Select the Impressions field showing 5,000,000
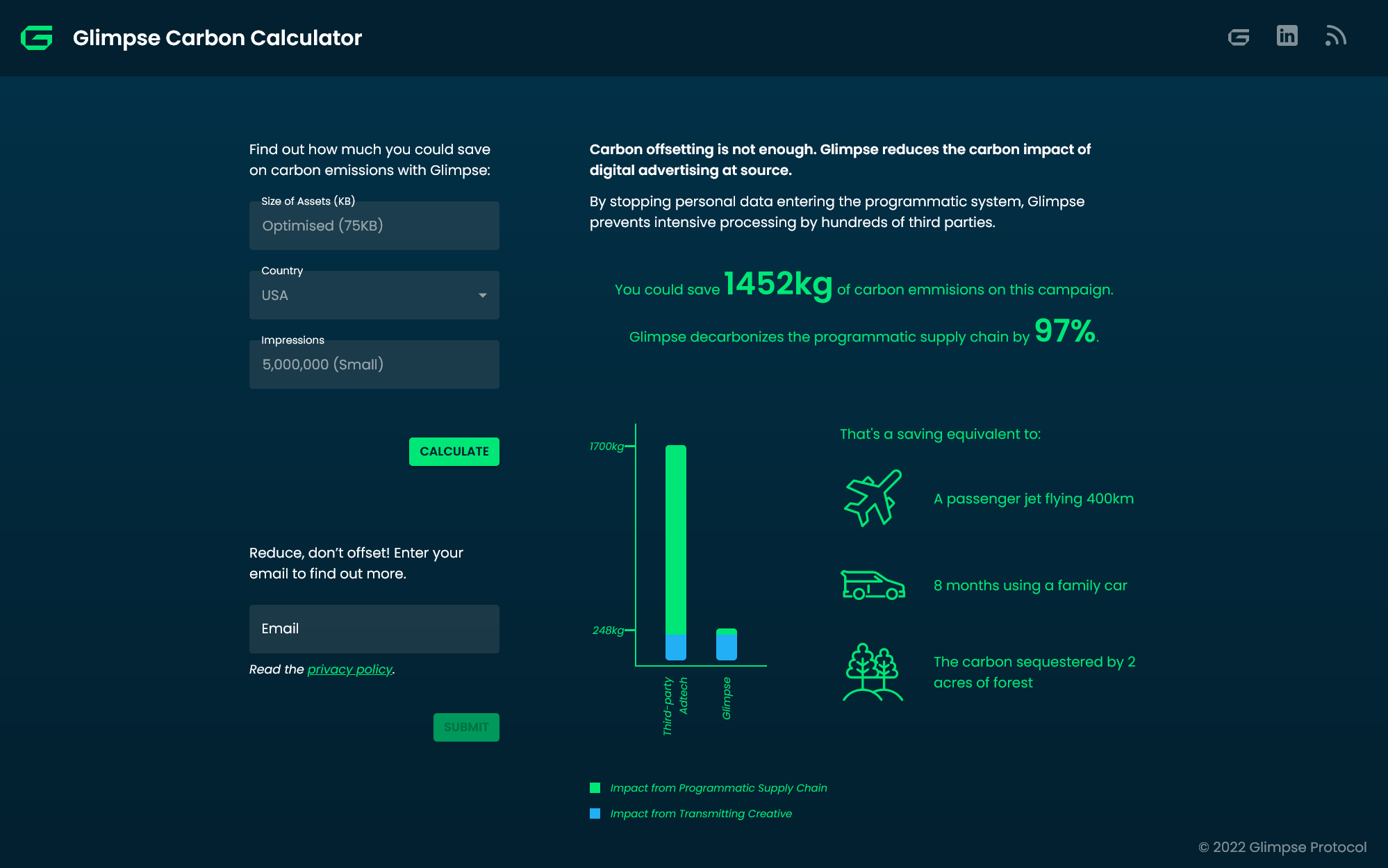This screenshot has height=868, width=1388. [374, 364]
